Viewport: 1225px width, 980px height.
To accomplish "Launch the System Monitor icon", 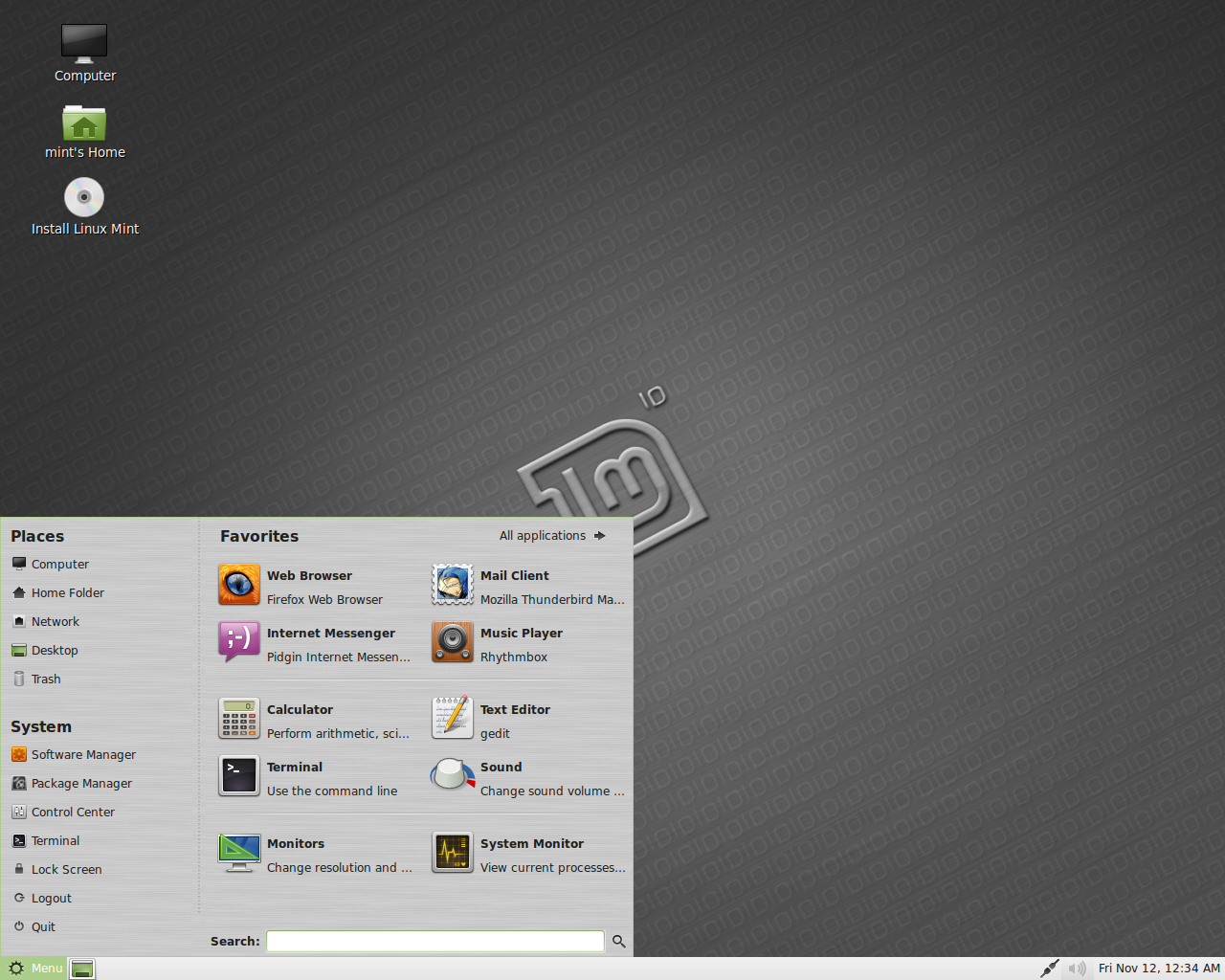I will coord(453,853).
